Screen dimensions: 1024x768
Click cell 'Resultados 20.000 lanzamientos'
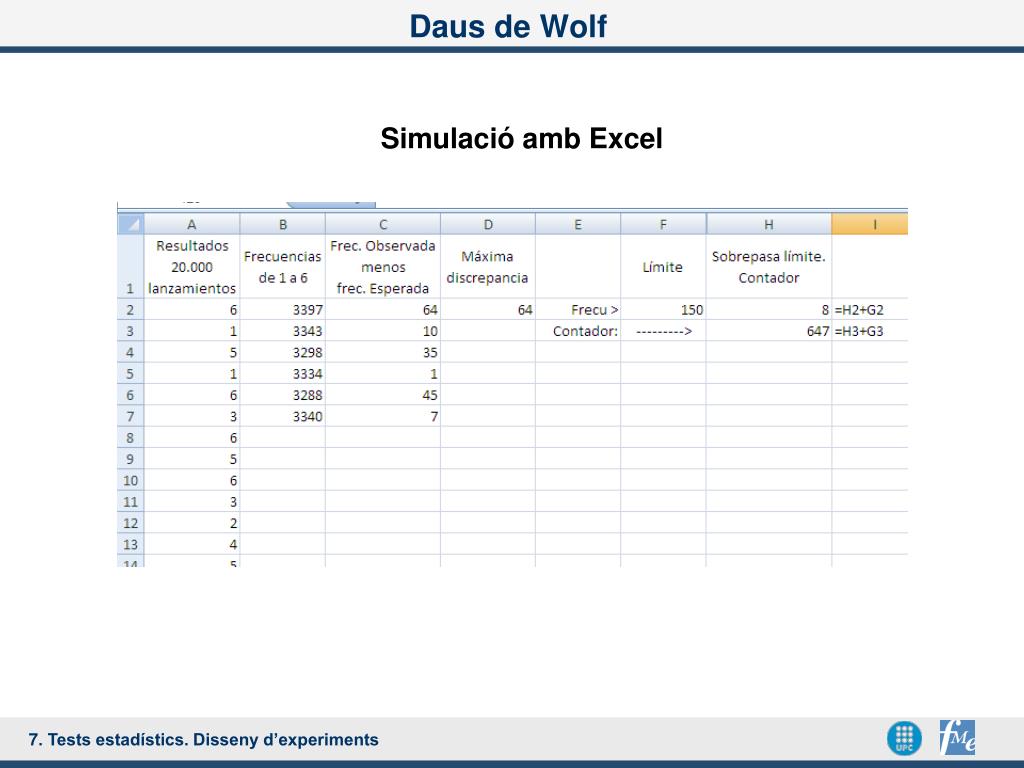192,267
